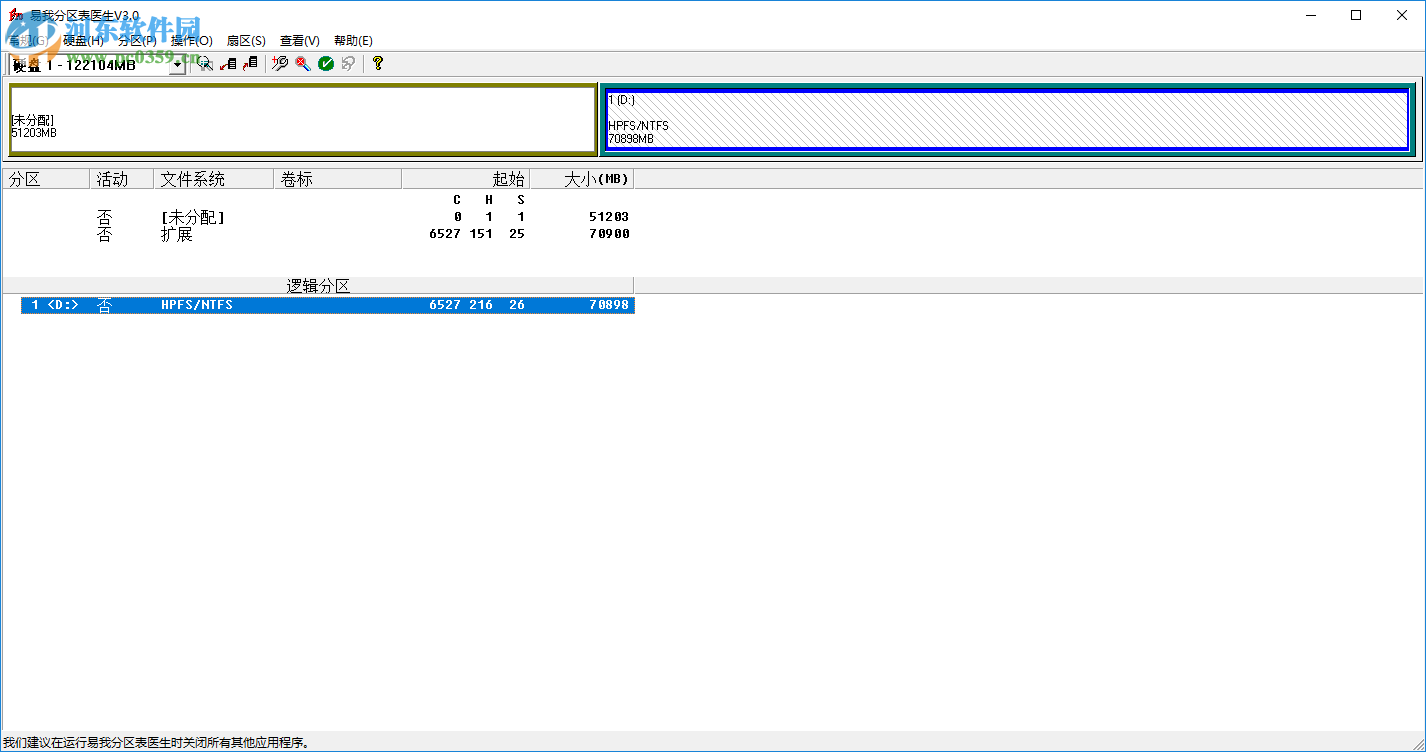Click the app icon in the title bar
1426x752 pixels.
tap(15, 15)
